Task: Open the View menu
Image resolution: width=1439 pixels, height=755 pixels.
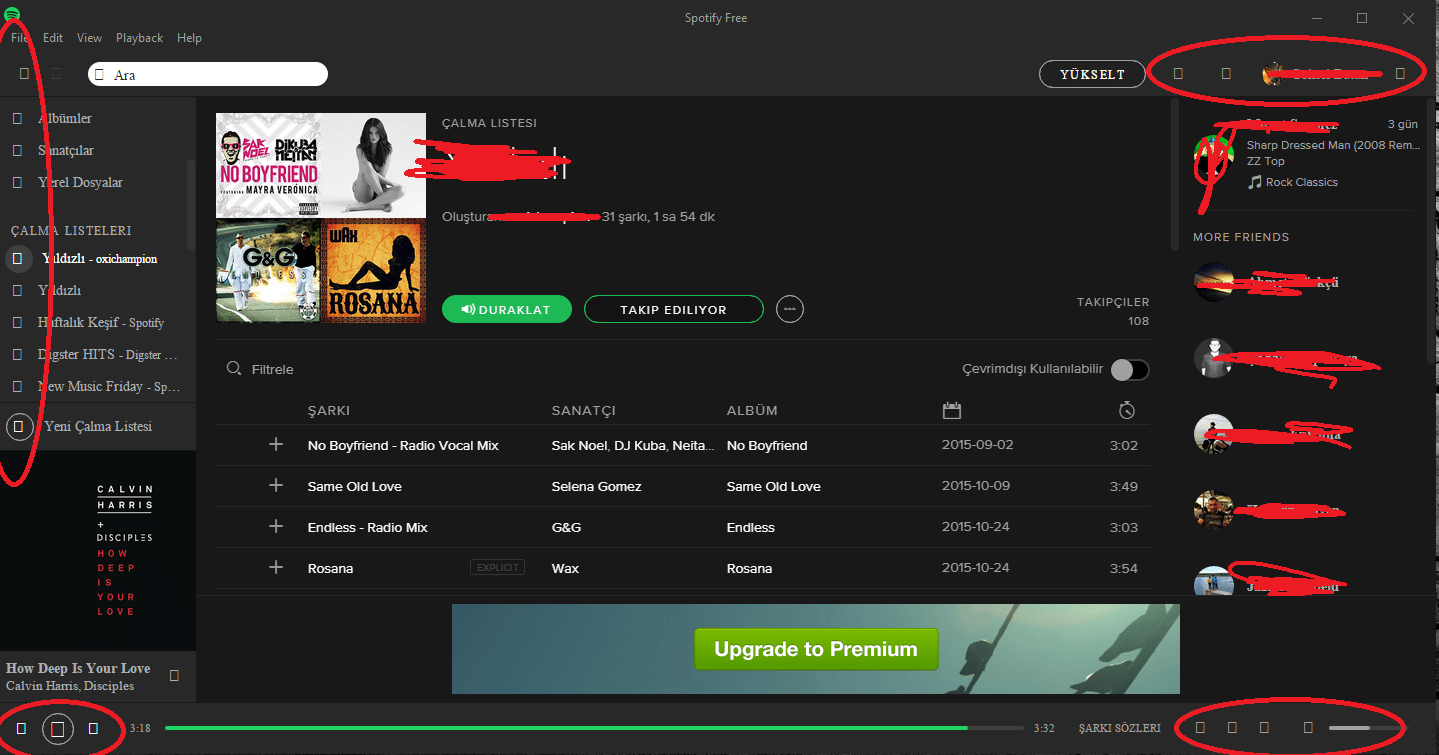Action: pyautogui.click(x=90, y=38)
